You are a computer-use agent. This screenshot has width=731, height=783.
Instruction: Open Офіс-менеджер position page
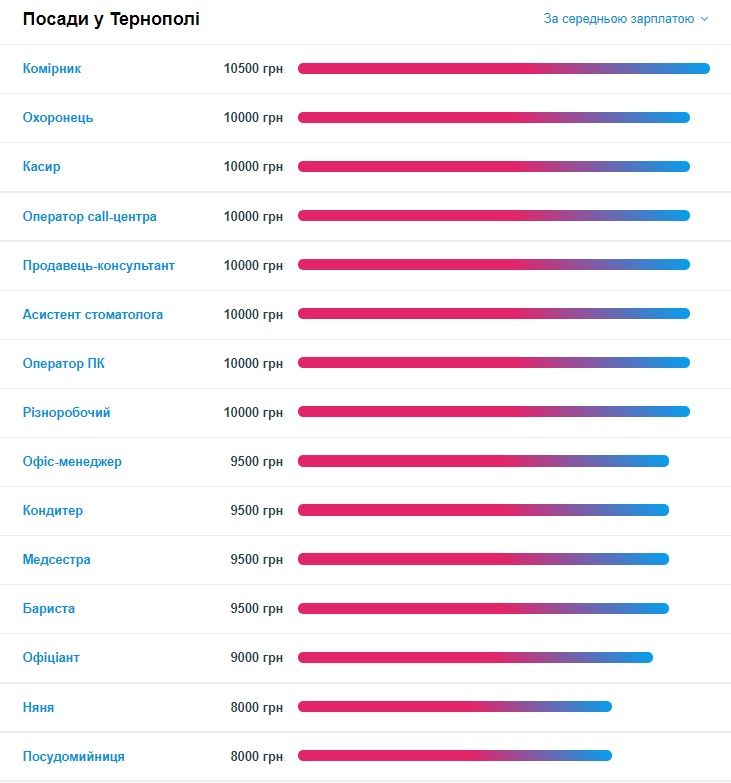(x=72, y=461)
